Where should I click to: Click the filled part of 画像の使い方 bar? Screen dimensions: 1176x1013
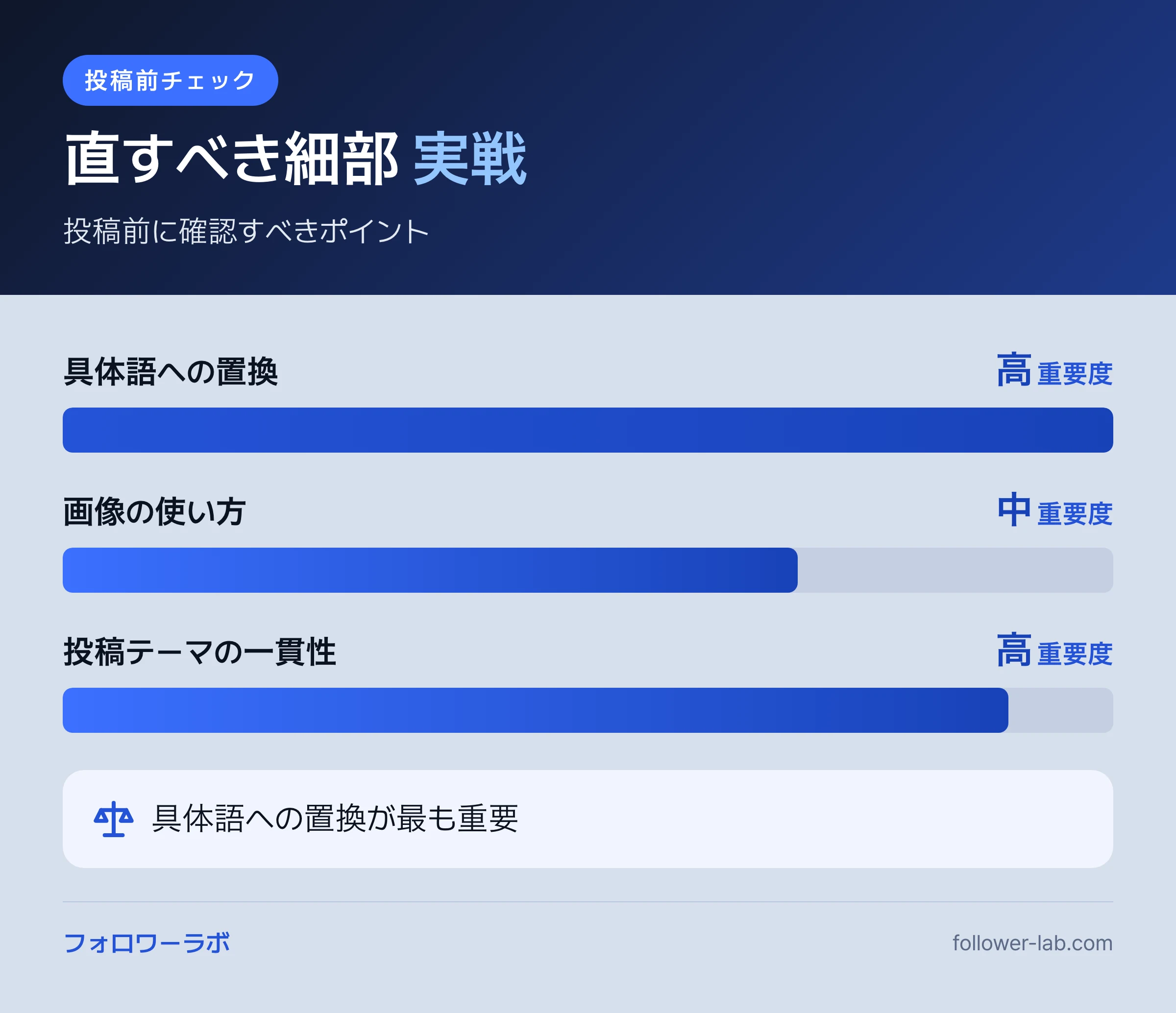(x=430, y=570)
